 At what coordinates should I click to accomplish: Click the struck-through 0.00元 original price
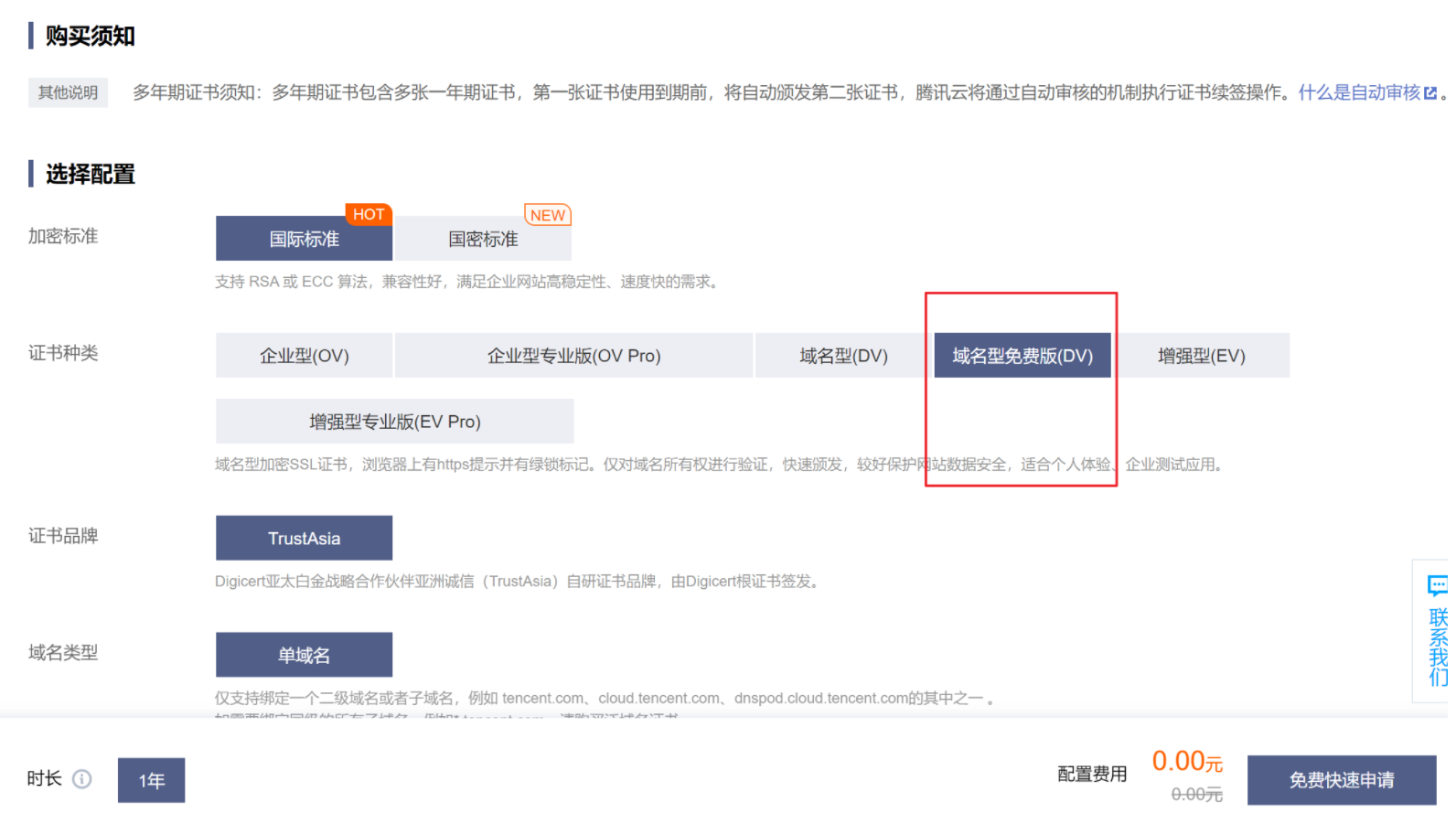(1197, 795)
